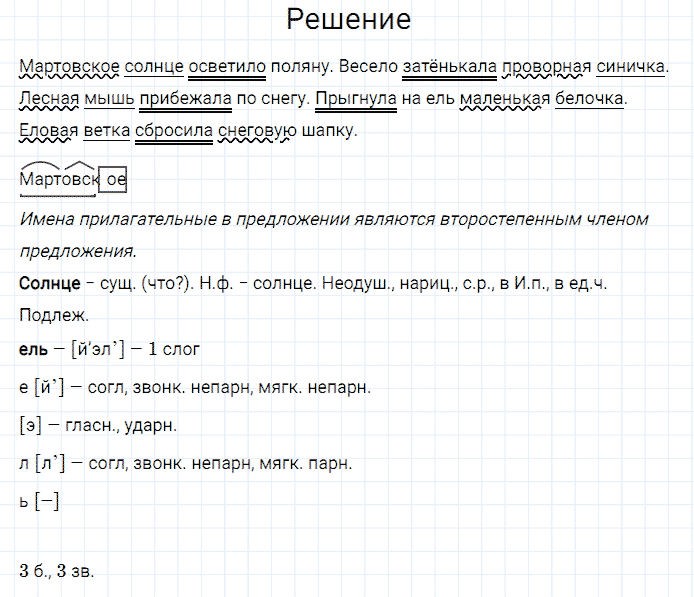Select the verb "Прыгнула" in the second line
Screen dimensions: 694x597
point(348,100)
